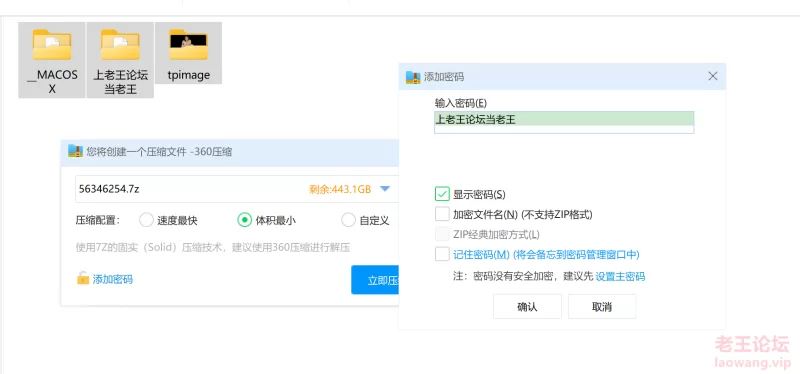Cancel with the 取消 button

602,307
